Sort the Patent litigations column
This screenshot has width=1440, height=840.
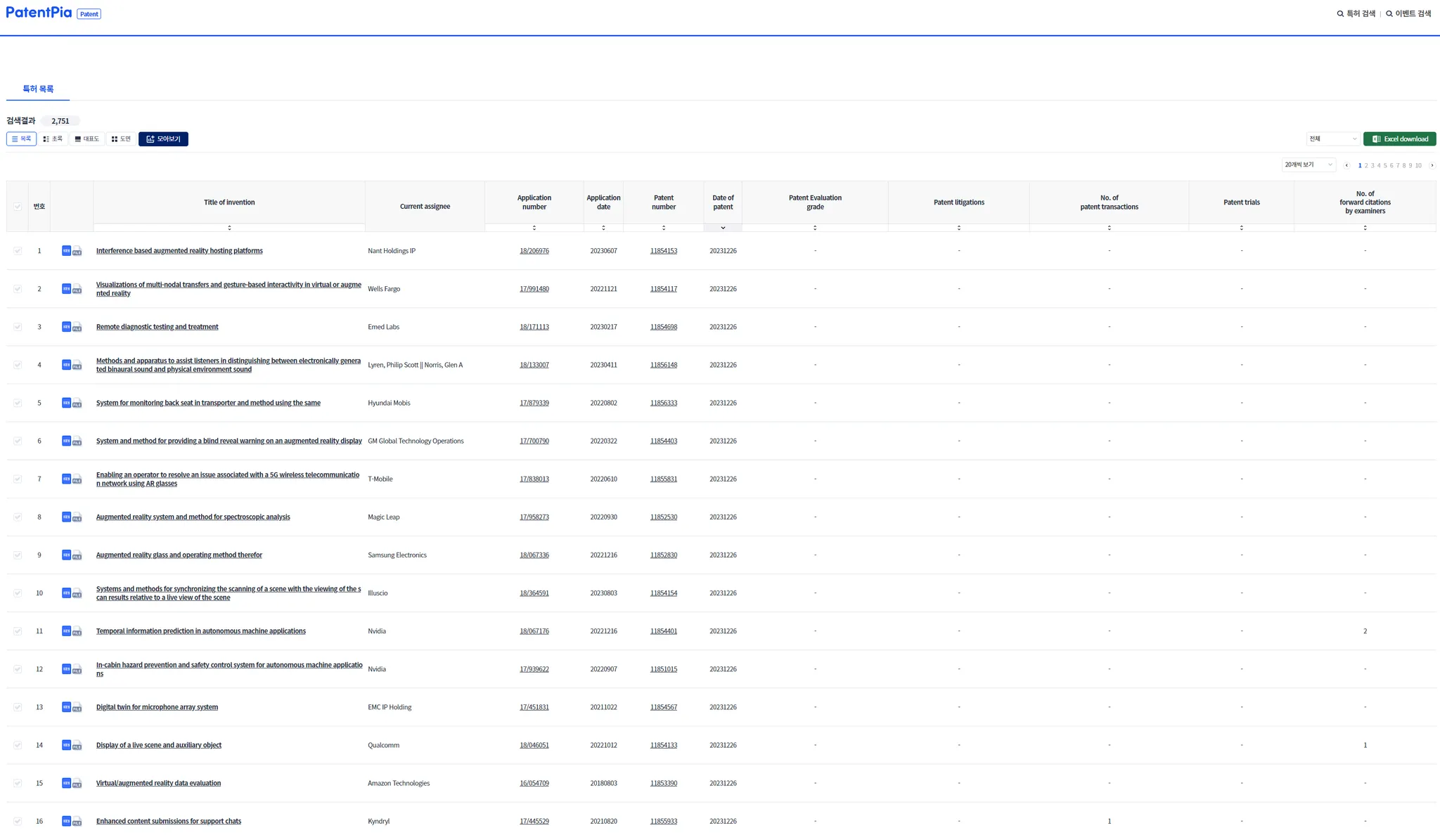pos(958,228)
